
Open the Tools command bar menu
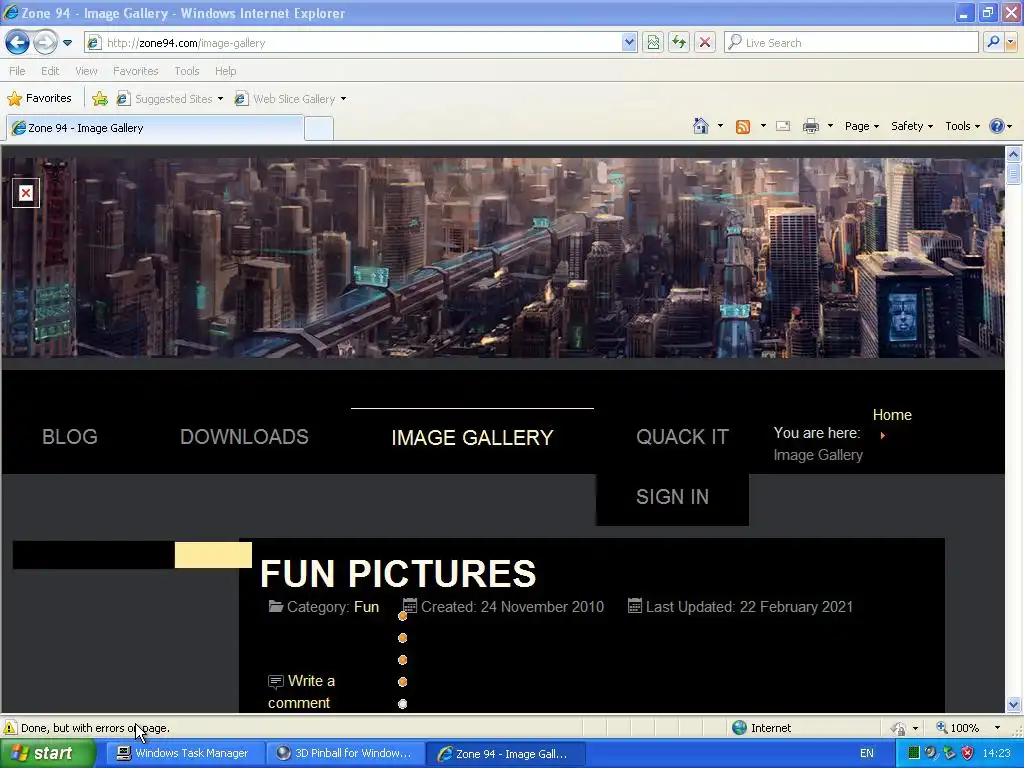tap(962, 126)
